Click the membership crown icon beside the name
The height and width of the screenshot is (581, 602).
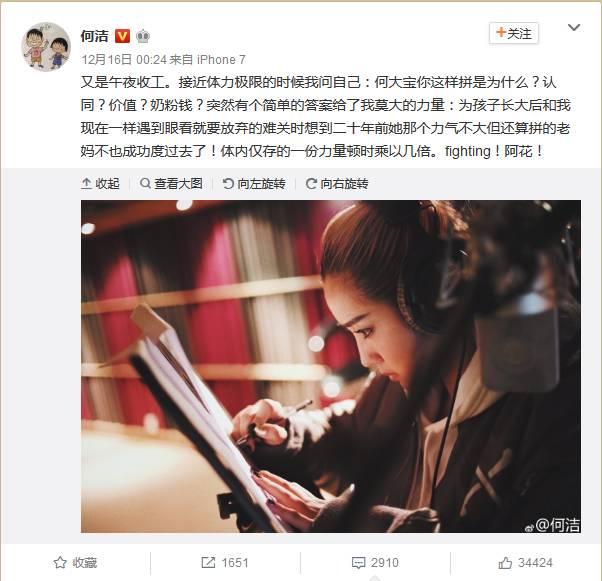(x=143, y=36)
